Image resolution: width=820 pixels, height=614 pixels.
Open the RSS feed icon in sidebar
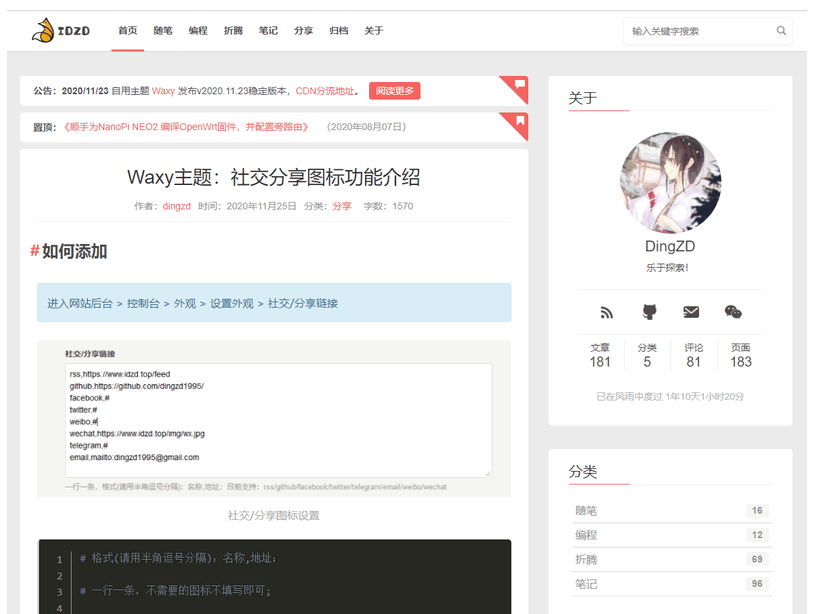pos(607,312)
